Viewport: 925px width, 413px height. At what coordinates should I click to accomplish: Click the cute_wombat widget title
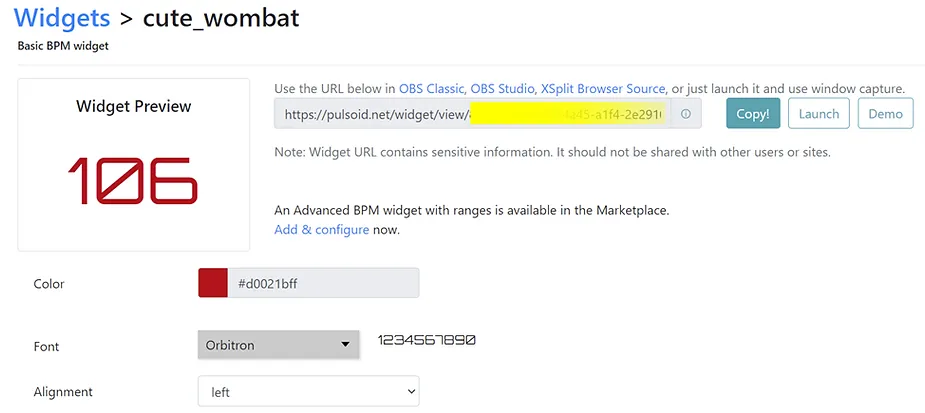coord(221,18)
